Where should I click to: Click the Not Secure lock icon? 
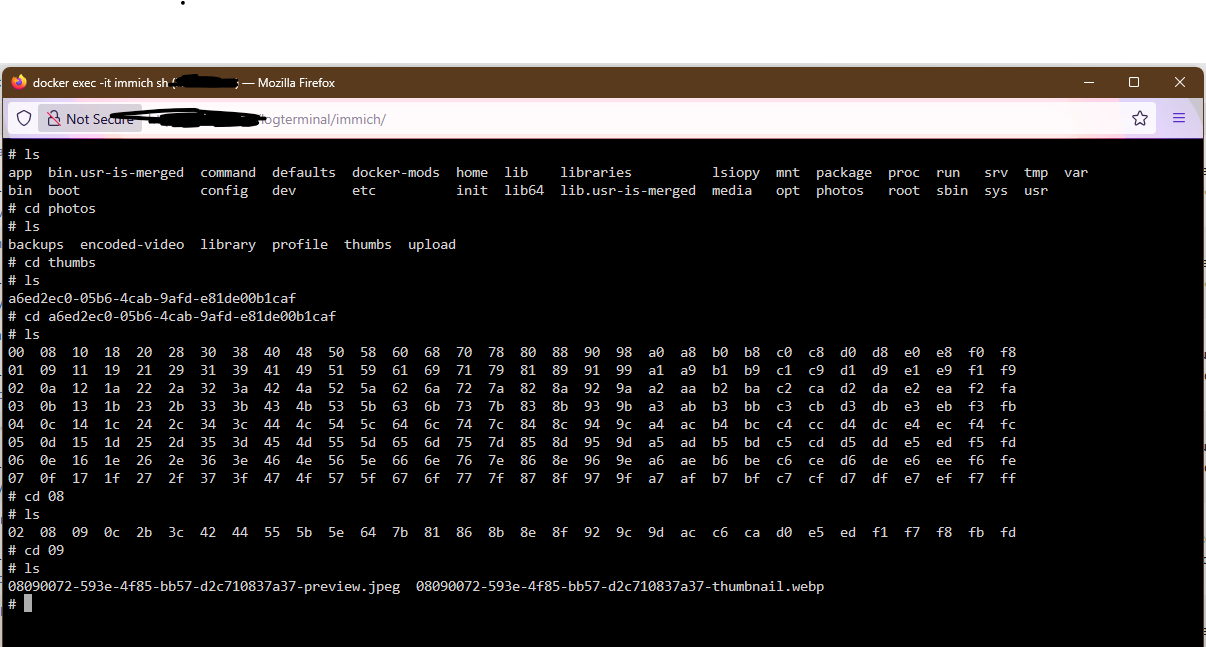[54, 119]
